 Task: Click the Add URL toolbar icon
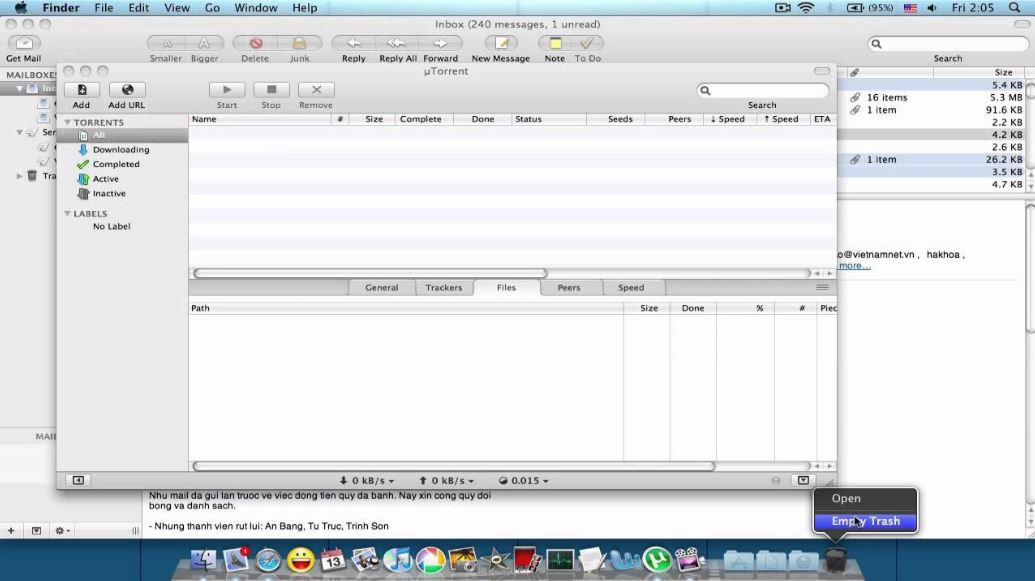[x=126, y=95]
